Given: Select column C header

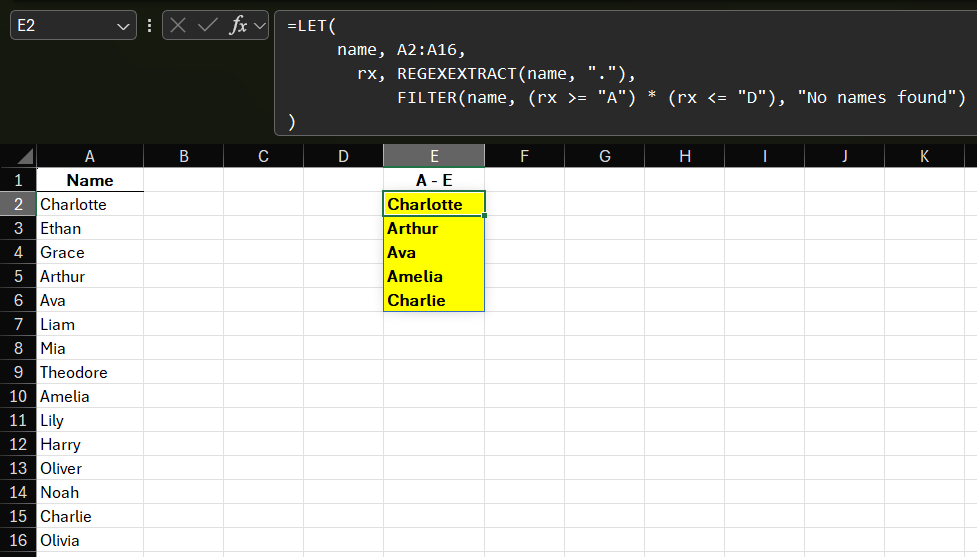Looking at the screenshot, I should click(263, 156).
